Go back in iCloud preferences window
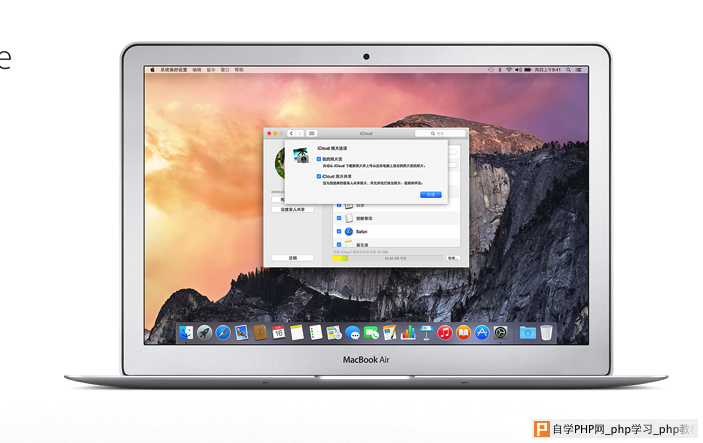 [291, 134]
